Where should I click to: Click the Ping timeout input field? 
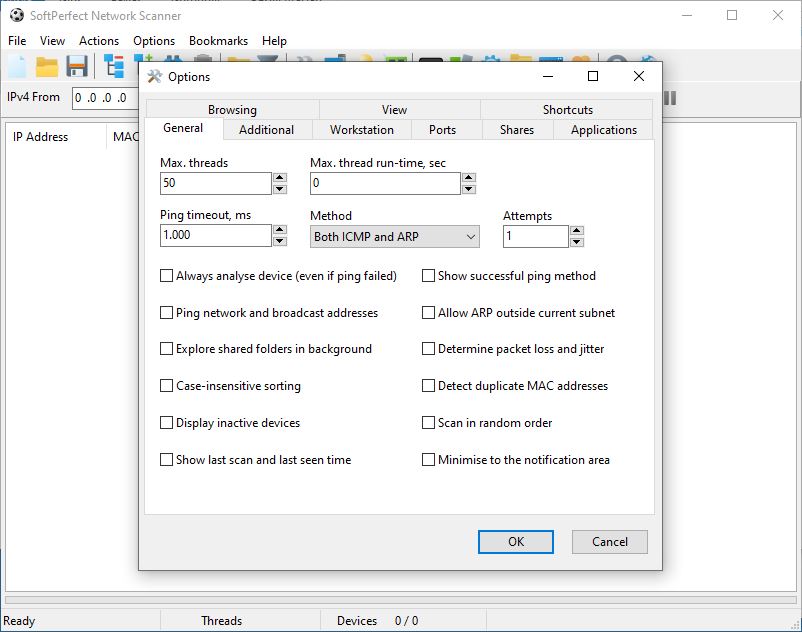[215, 235]
